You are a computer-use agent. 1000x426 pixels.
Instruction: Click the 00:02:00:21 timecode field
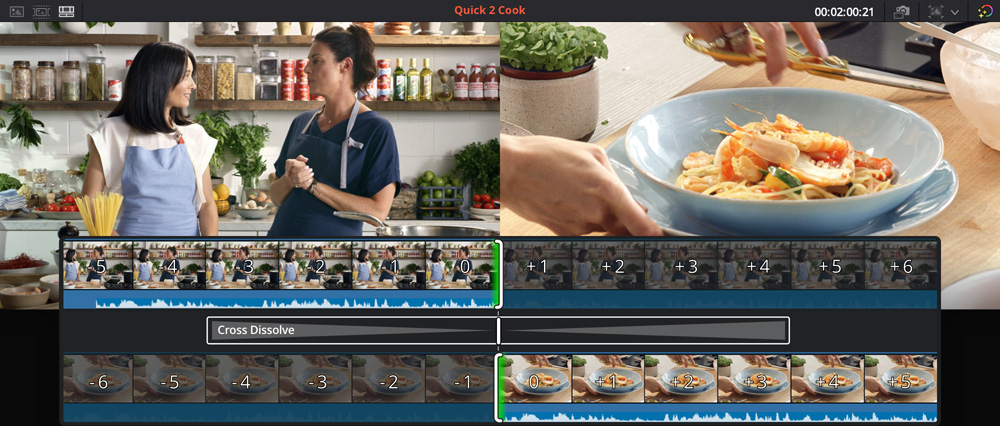844,11
